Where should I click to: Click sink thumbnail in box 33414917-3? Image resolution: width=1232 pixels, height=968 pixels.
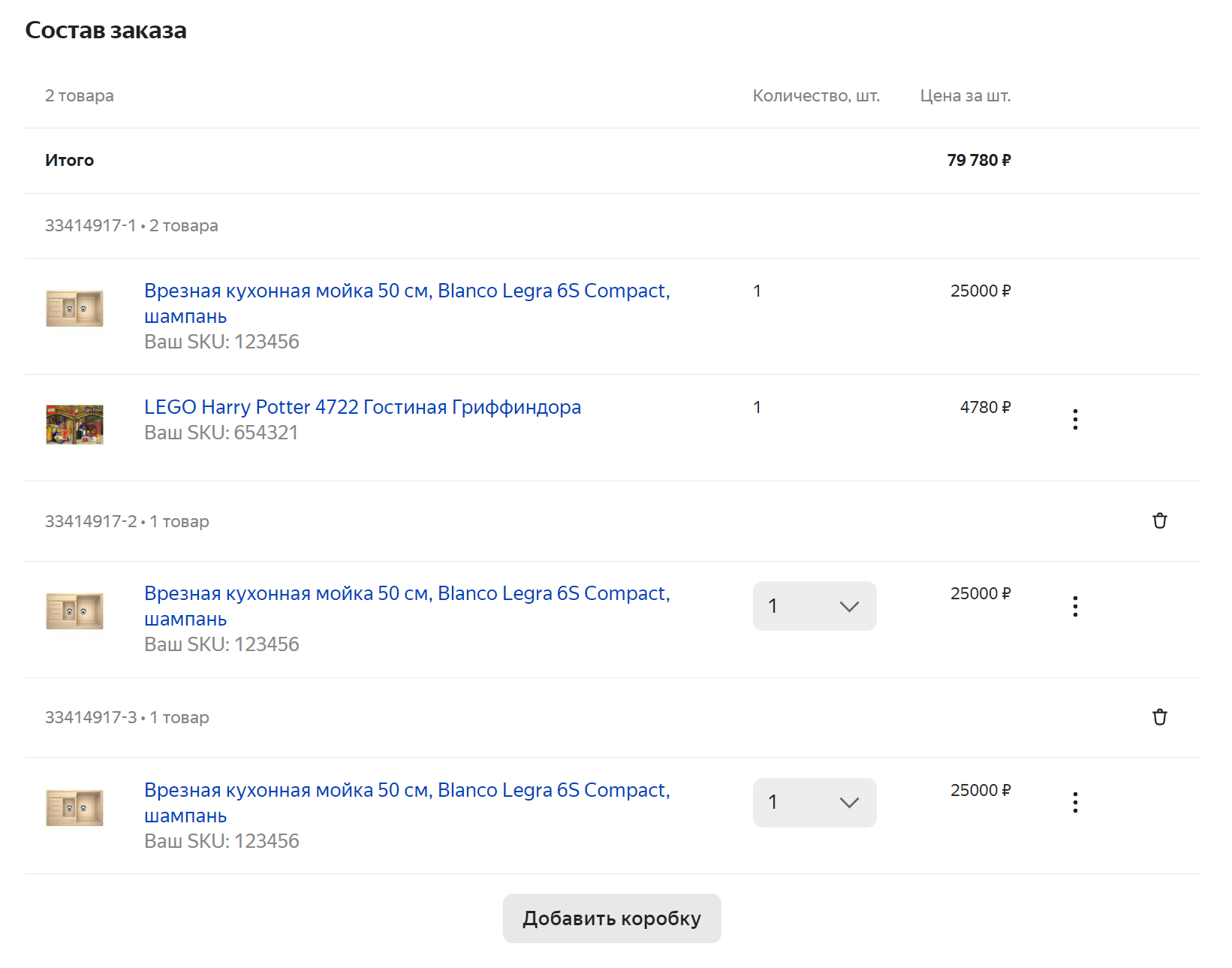[74, 808]
